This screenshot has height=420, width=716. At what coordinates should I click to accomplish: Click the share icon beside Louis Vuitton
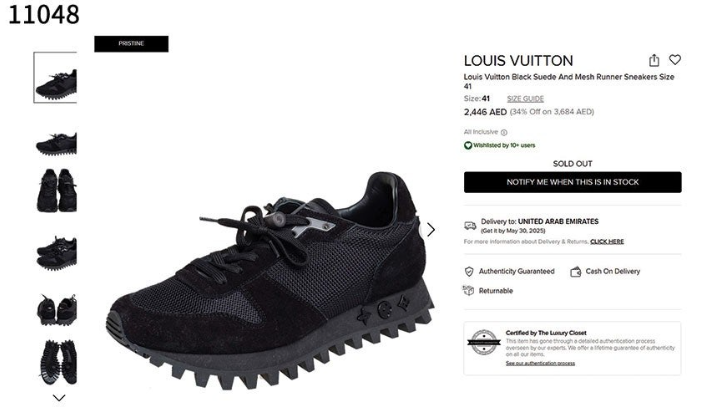654,60
